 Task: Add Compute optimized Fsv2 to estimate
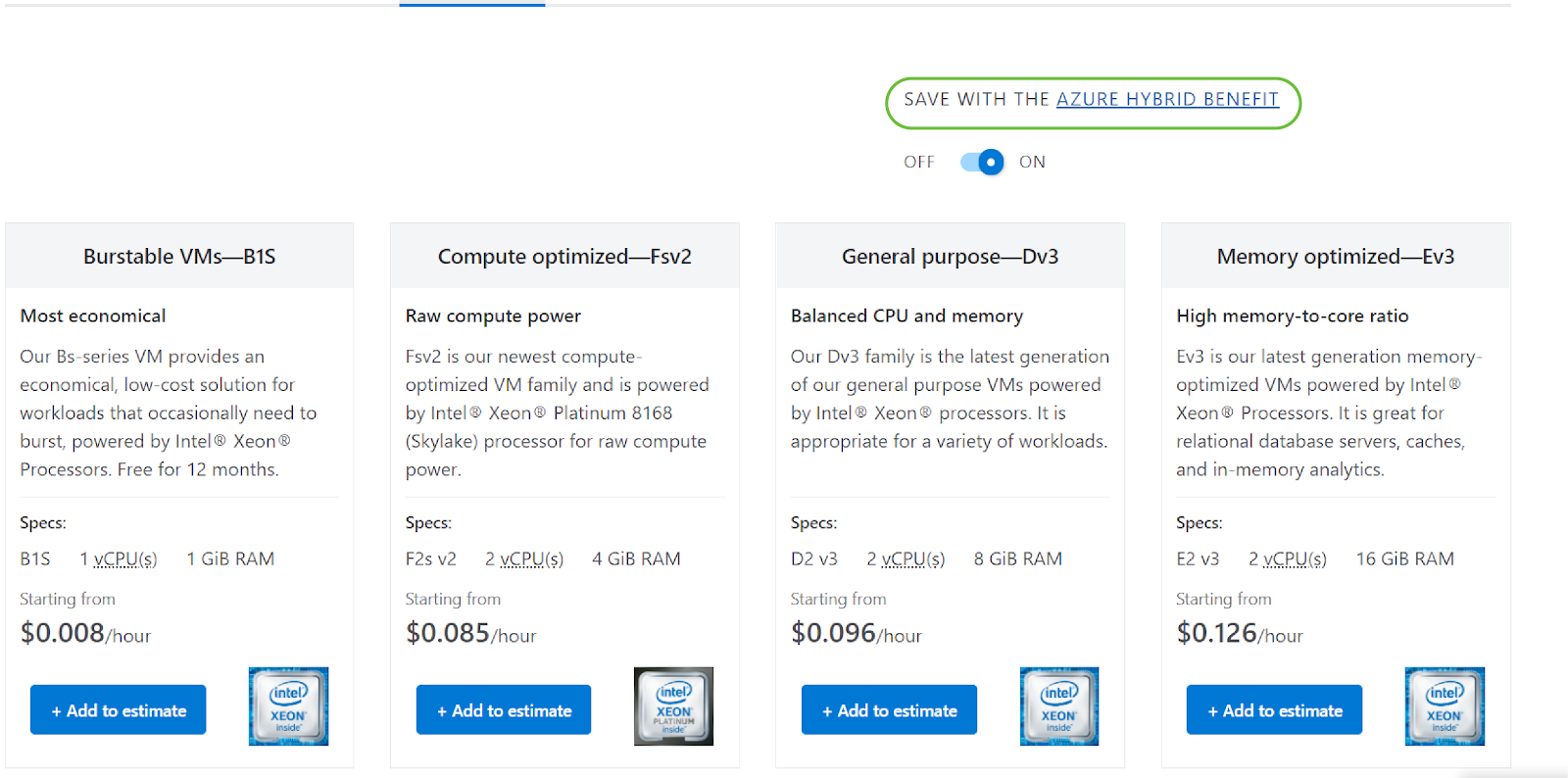pyautogui.click(x=504, y=709)
